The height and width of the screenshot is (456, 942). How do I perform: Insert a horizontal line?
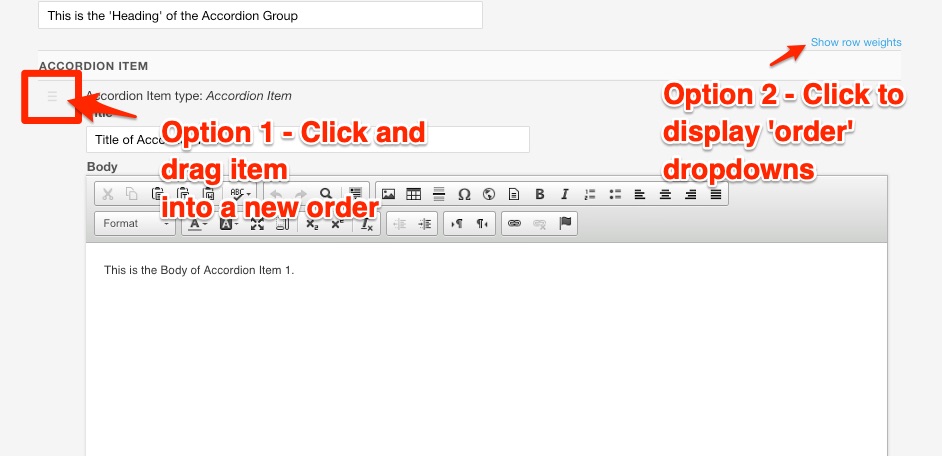click(438, 194)
